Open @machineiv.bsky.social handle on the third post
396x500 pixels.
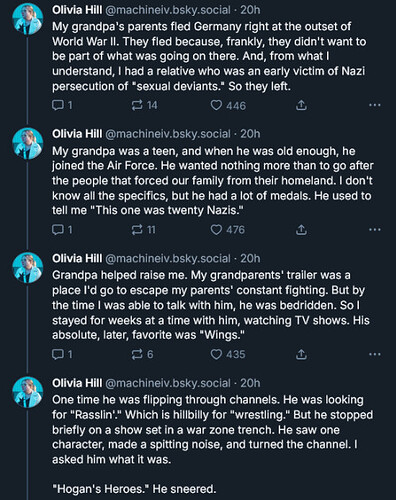coord(168,259)
